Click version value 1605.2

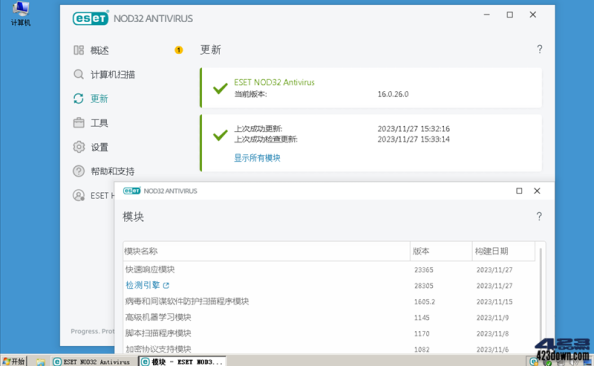point(425,302)
